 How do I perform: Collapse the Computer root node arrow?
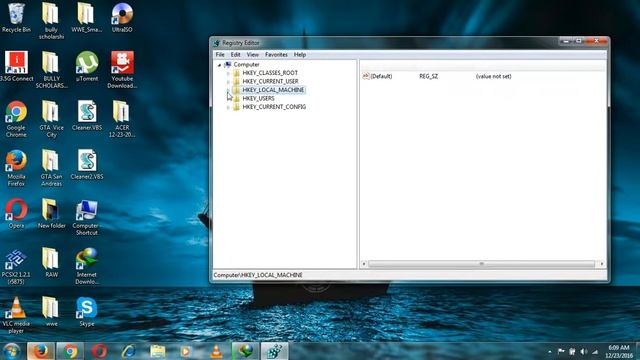220,65
